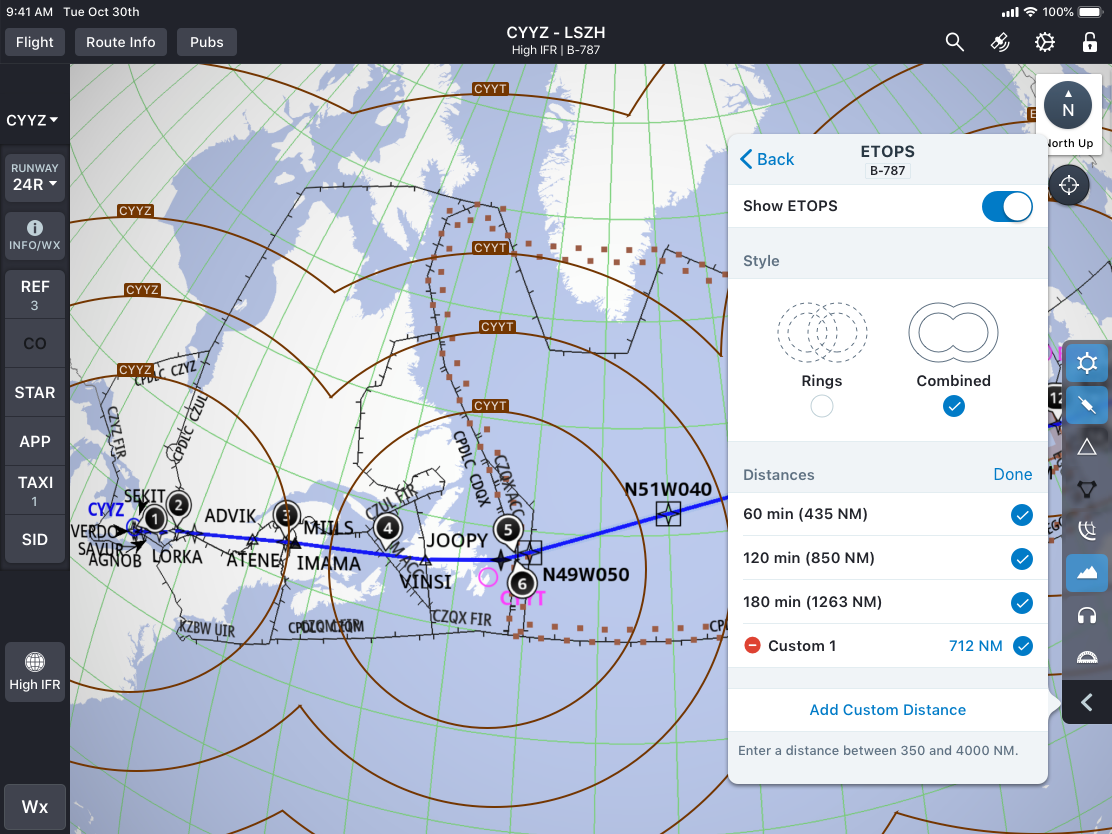This screenshot has height=834, width=1112.
Task: Open the Pubs menu
Action: (206, 43)
